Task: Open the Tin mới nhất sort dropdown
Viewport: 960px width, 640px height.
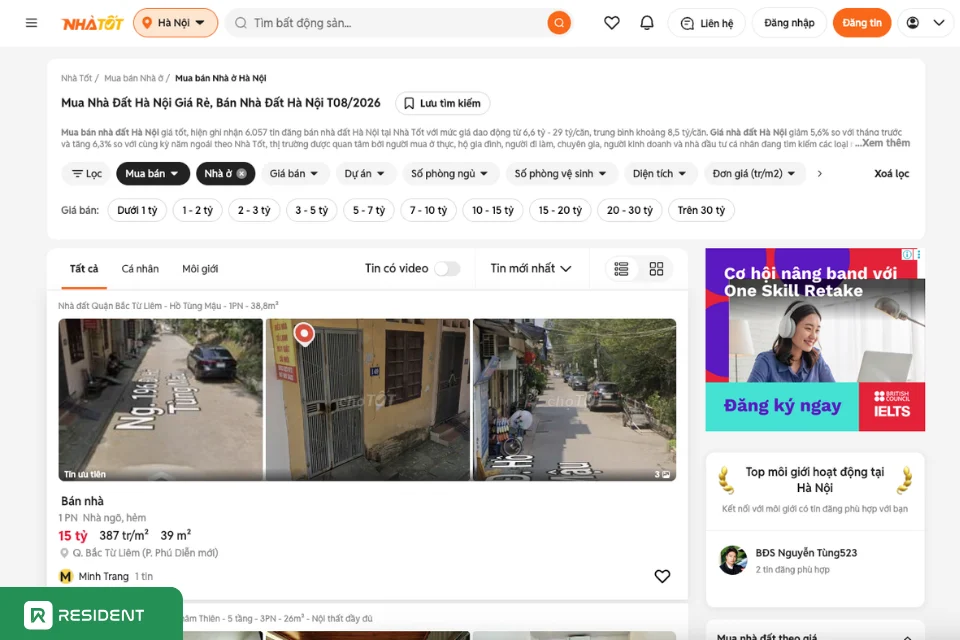Action: point(531,269)
